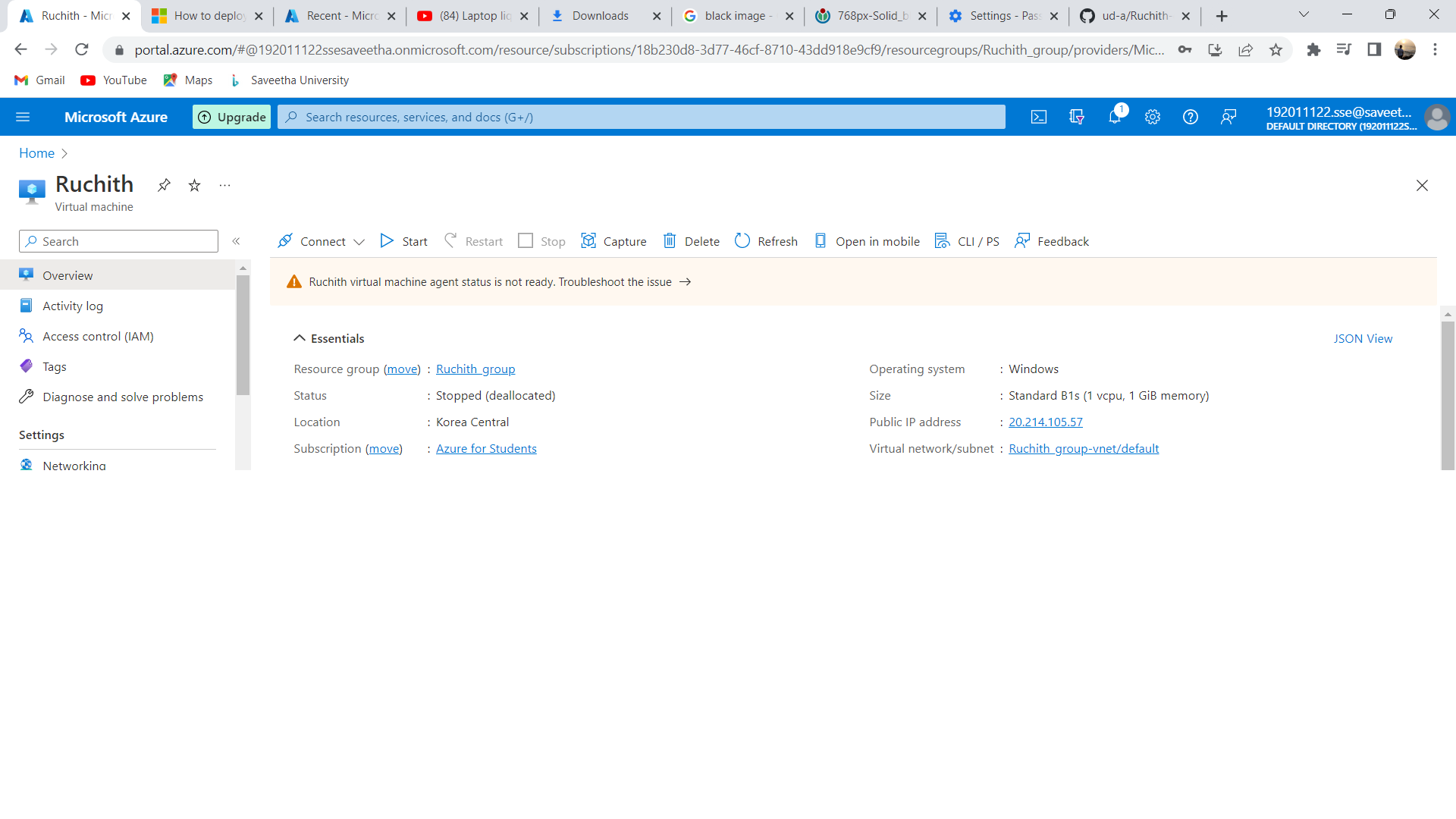This screenshot has height=819, width=1456.
Task: Open Azure notifications bell
Action: (1115, 117)
